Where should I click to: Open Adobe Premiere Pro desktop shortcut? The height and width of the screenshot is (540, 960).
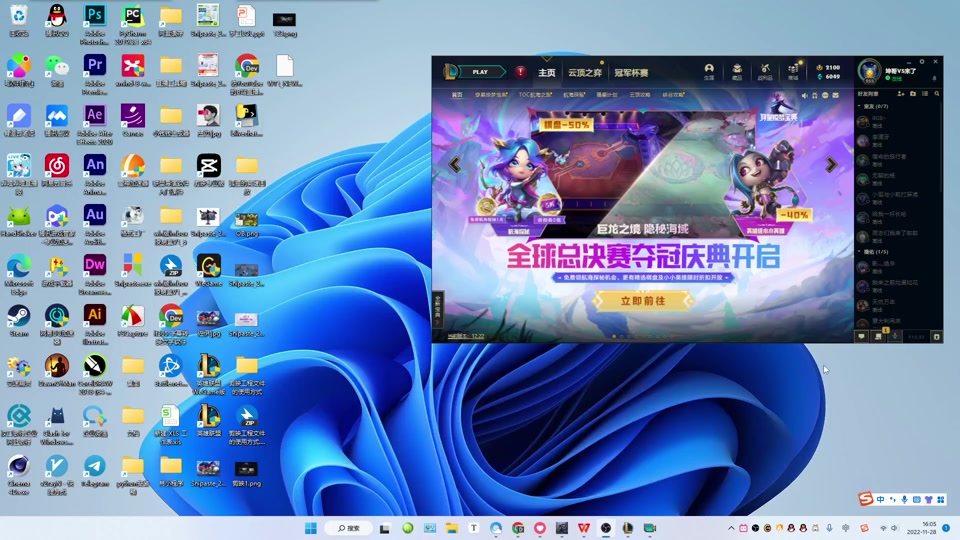[94, 74]
